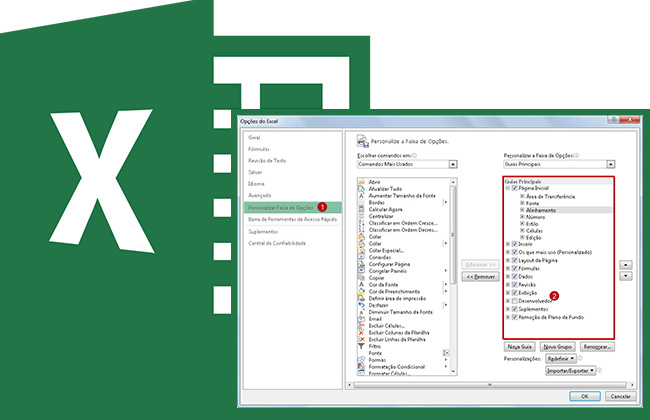Select Excluir Linhas da Planilha icon
This screenshot has width=650, height=420.
[x=361, y=339]
